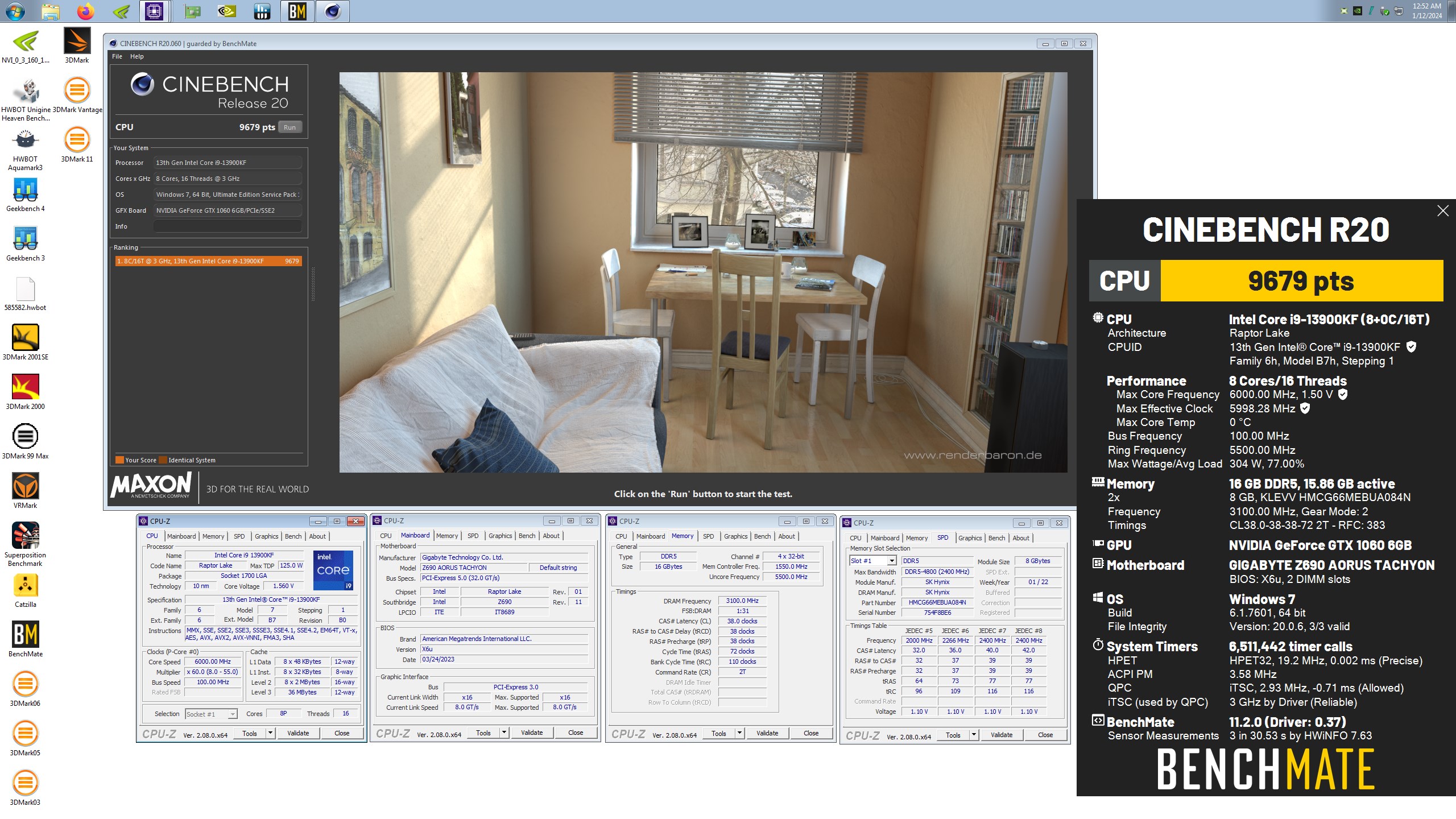This screenshot has width=1456, height=819.
Task: Open Firefox from the taskbar
Action: pos(86,11)
